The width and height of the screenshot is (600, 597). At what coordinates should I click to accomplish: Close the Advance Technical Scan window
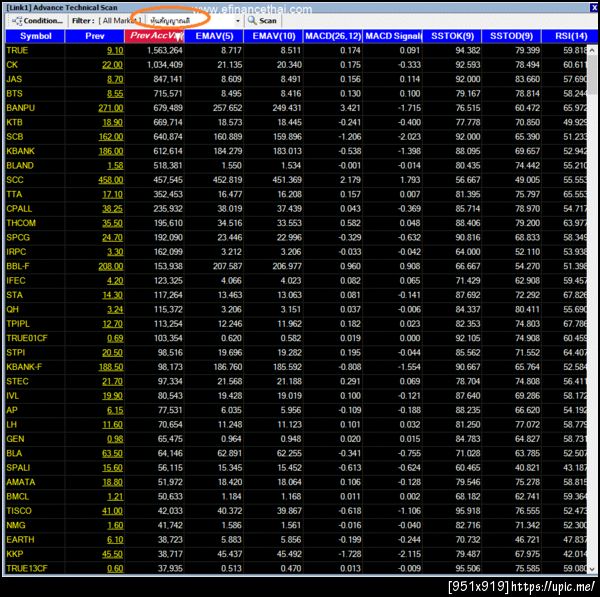click(594, 7)
